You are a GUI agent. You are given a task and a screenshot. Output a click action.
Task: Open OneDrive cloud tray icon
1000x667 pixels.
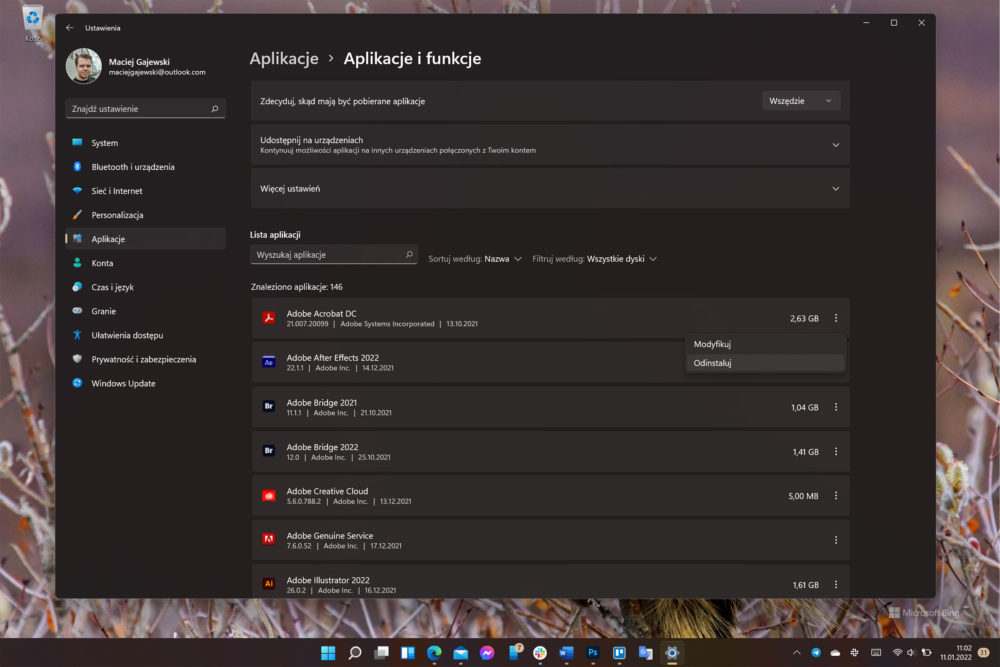point(835,652)
